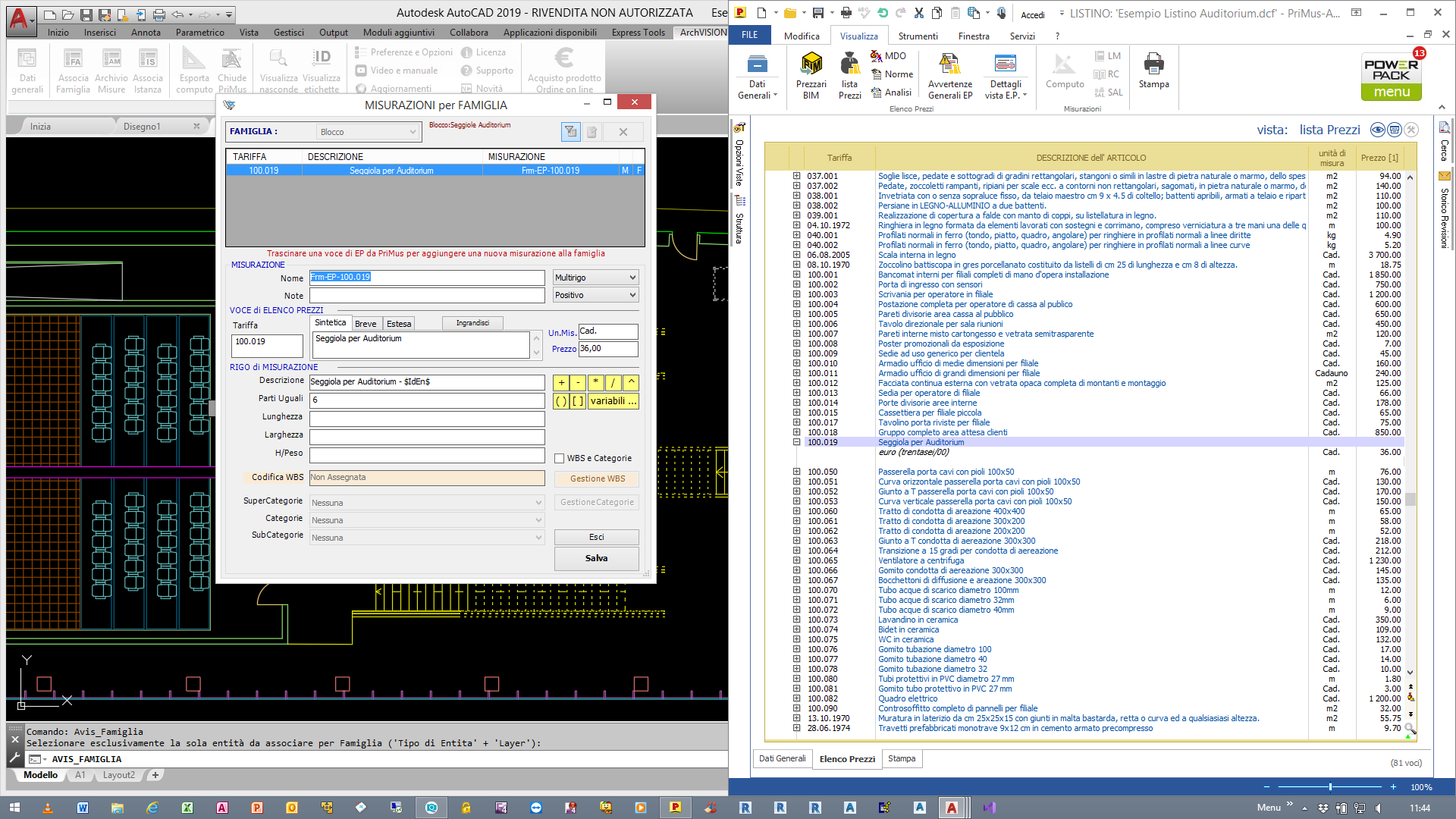Image resolution: width=1456 pixels, height=819 pixels.
Task: Enable WBS e Categorie checkbox
Action: [560, 458]
